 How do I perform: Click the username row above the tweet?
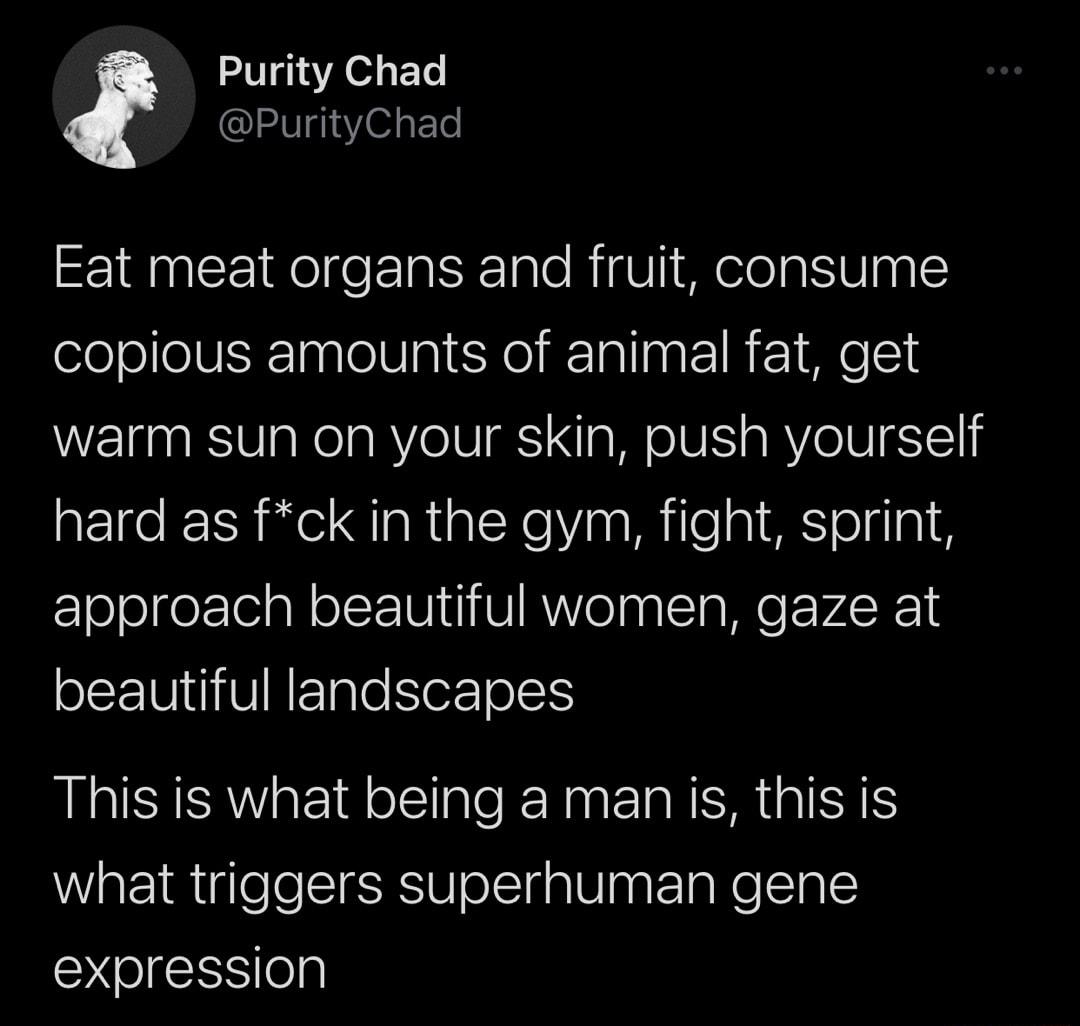pyautogui.click(x=331, y=95)
